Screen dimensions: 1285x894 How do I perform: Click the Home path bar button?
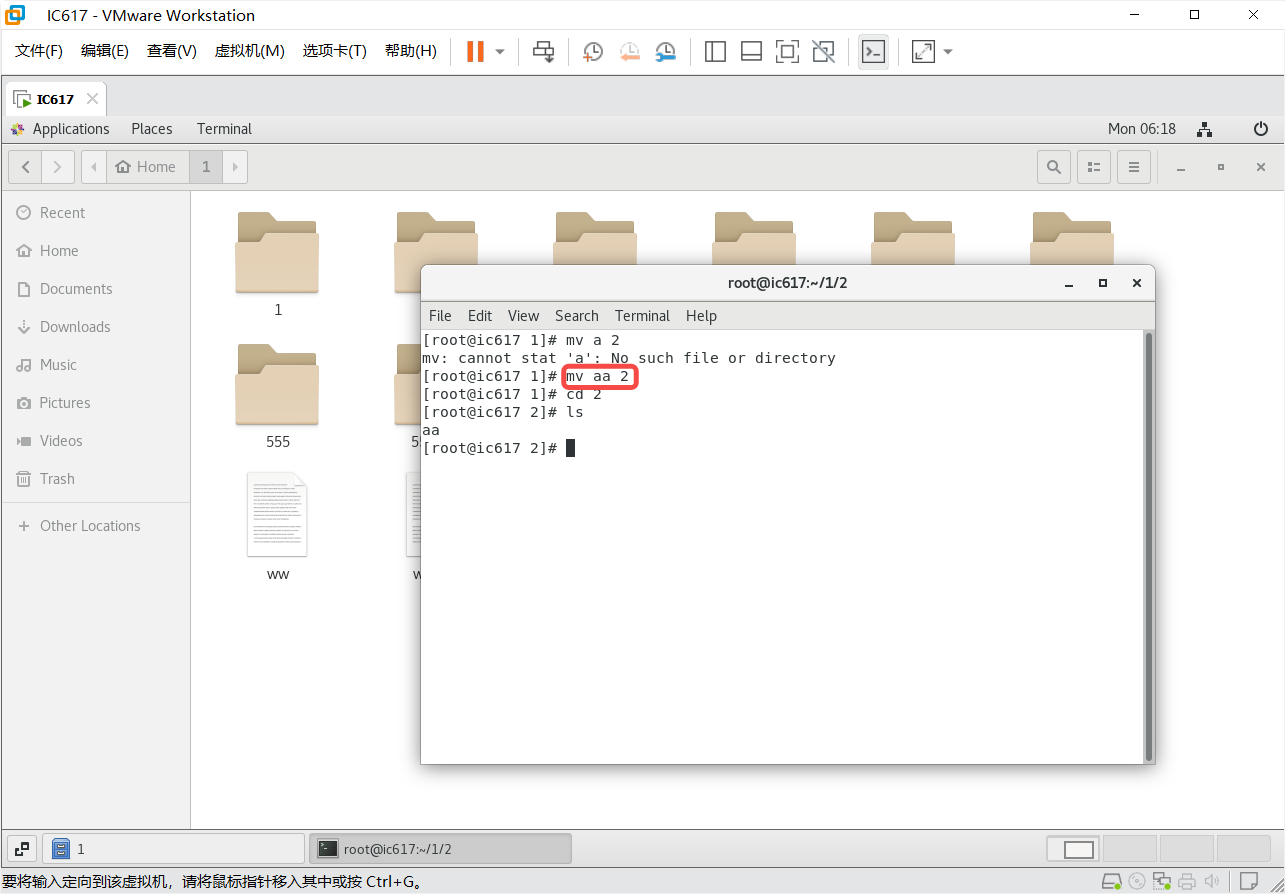tap(146, 167)
